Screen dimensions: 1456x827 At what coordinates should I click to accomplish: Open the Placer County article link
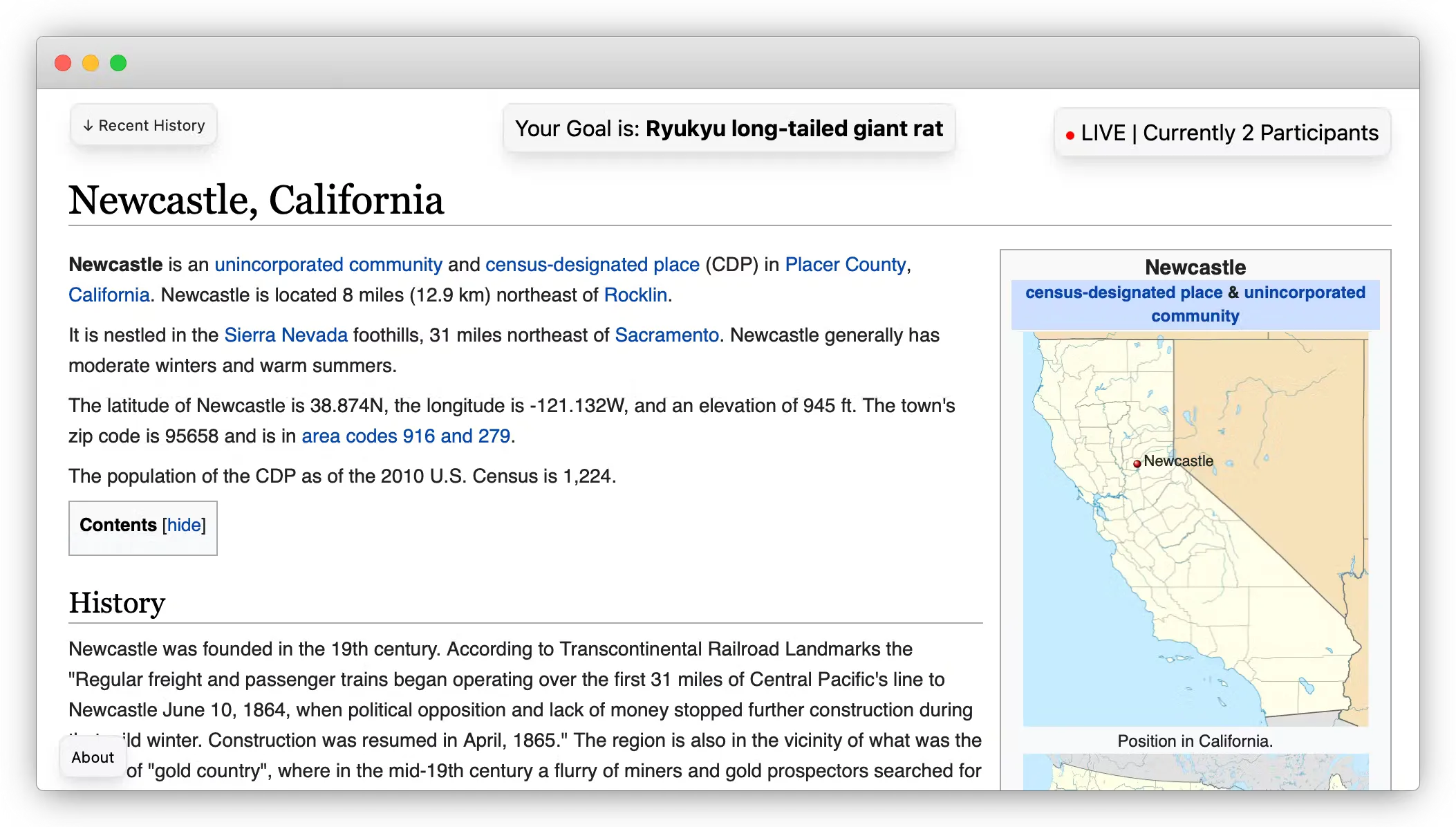pos(845,265)
